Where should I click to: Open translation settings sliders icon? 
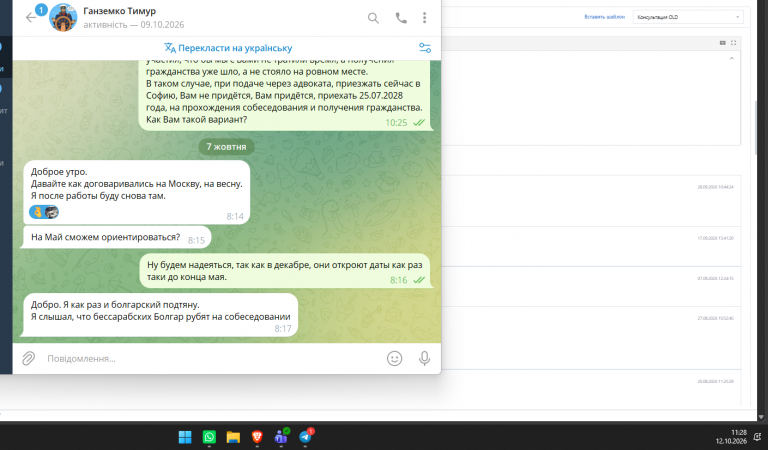(425, 48)
